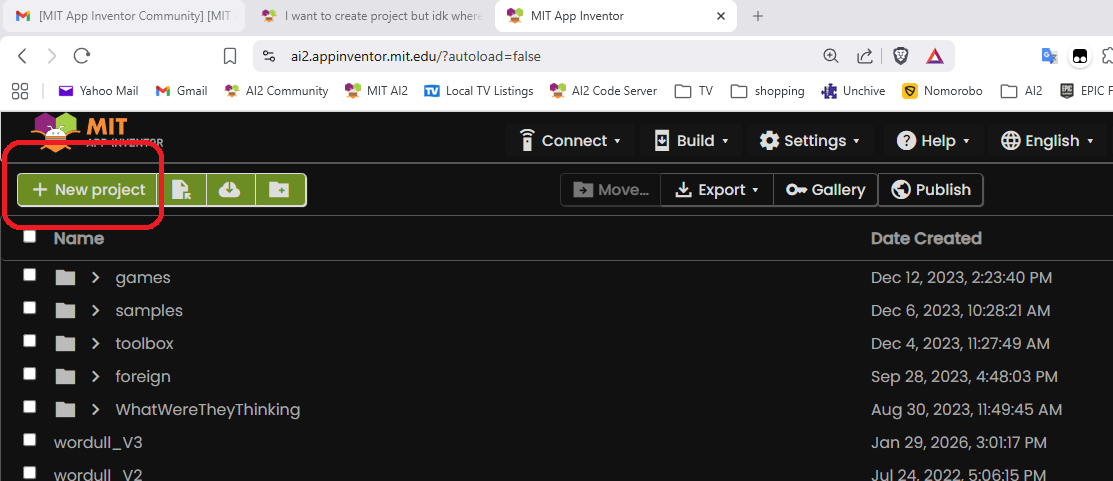Switch to the Gmail MIT App Inventor Community tab
Screen dimensions: 1113x481
pos(124,16)
